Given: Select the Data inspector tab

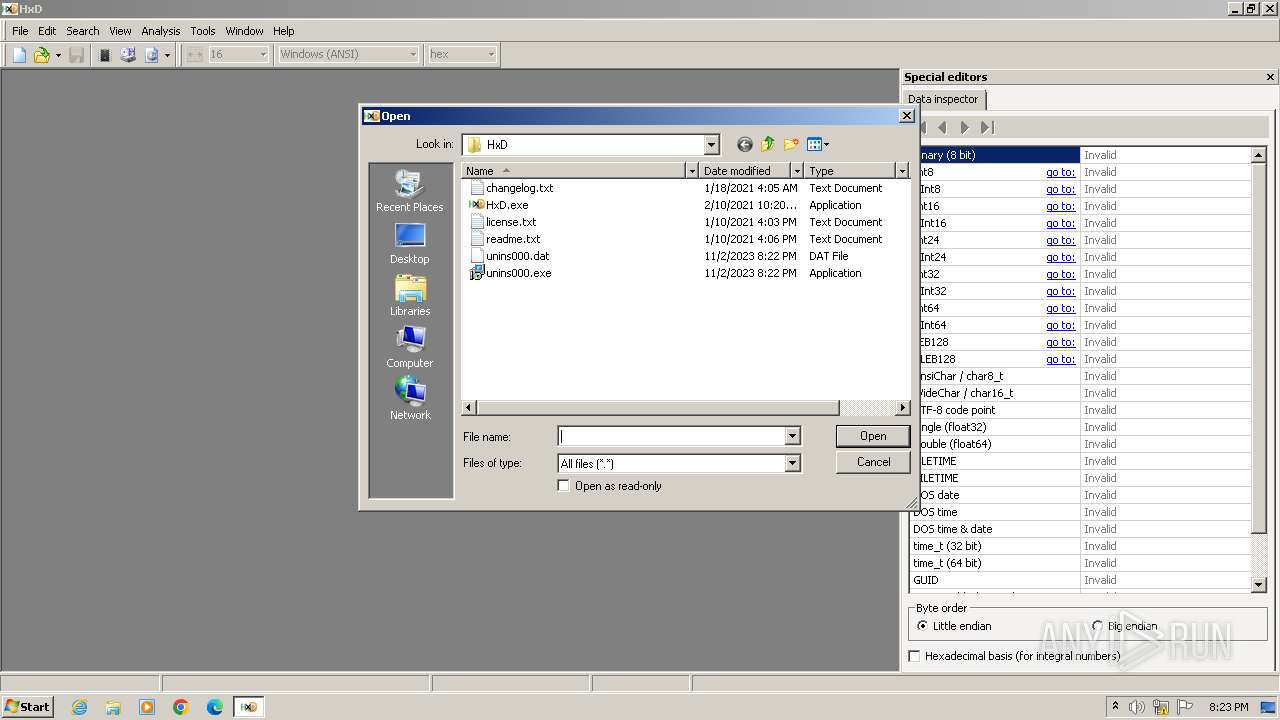Looking at the screenshot, I should (943, 99).
